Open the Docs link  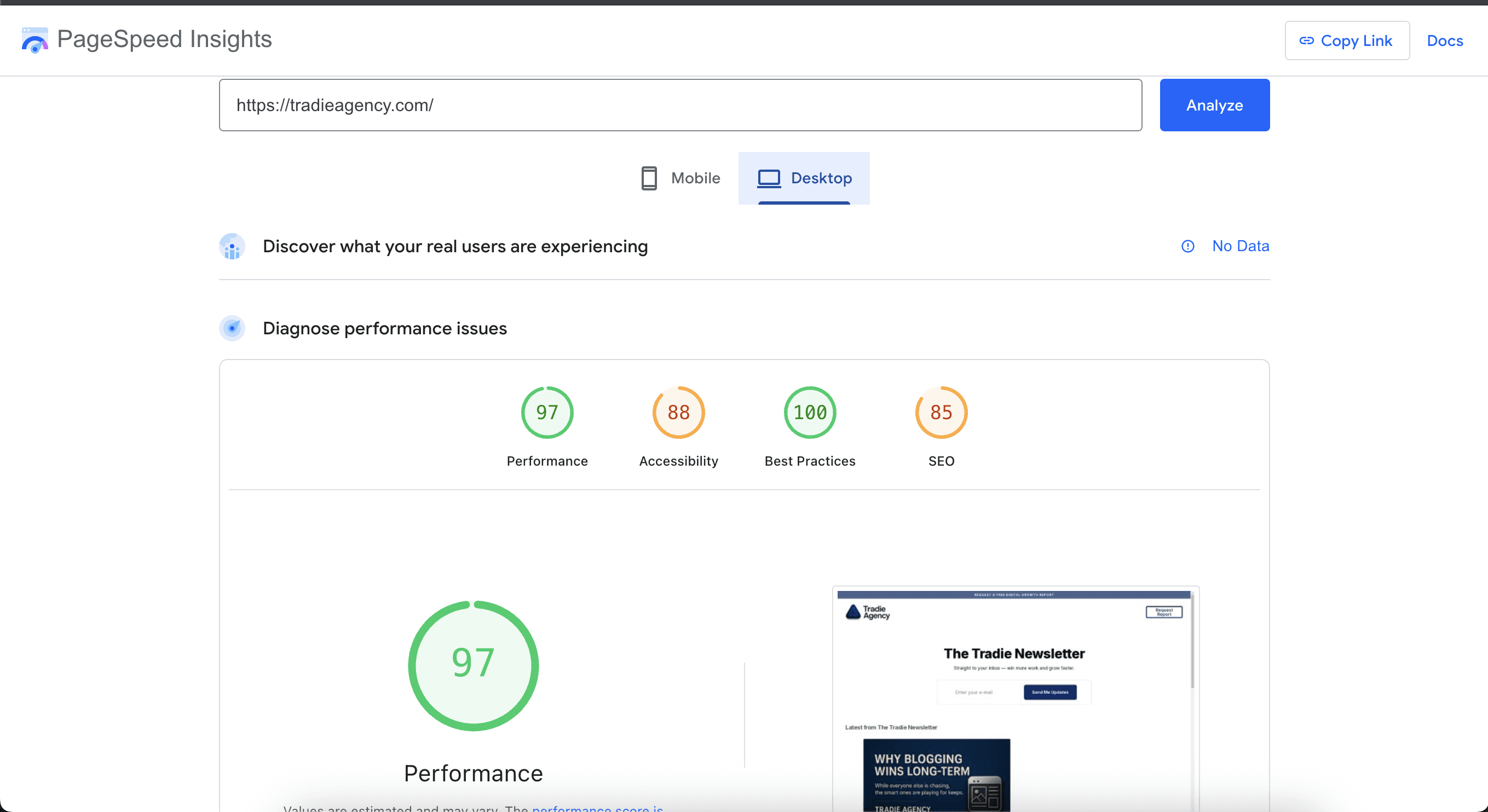1445,40
